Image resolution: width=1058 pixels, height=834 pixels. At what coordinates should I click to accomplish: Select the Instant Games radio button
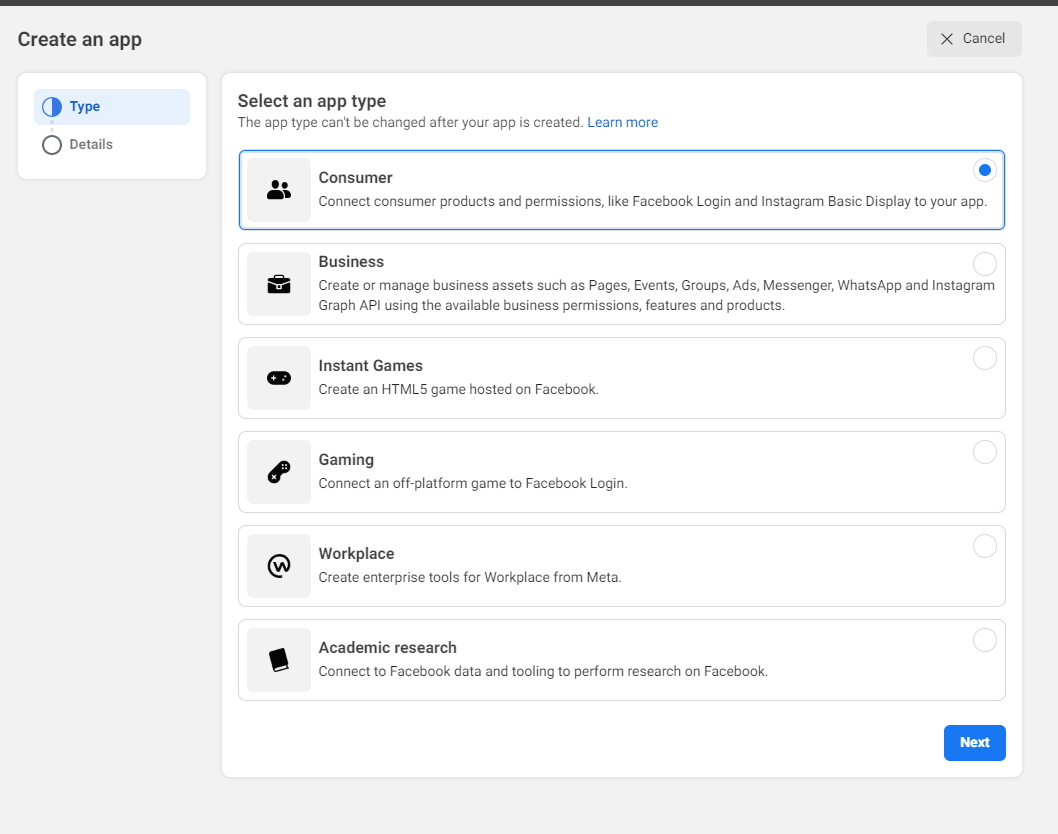pos(984,358)
